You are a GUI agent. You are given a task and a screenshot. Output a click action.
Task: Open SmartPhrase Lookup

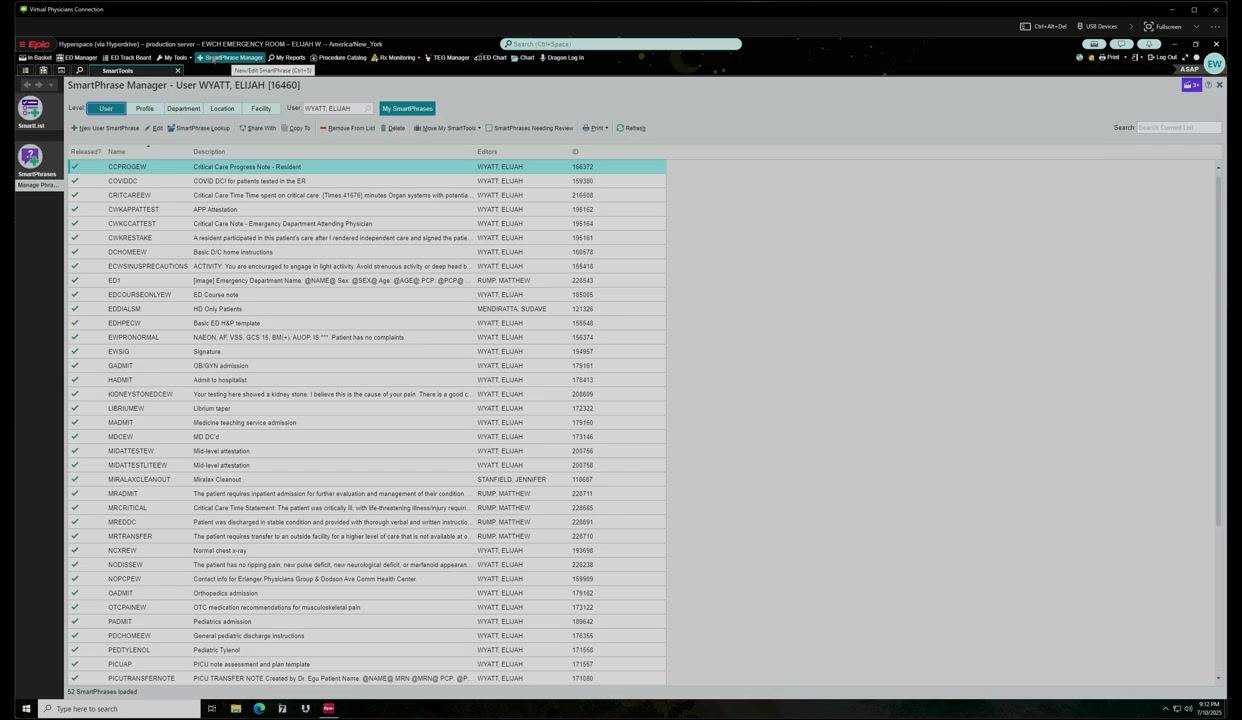[198, 128]
